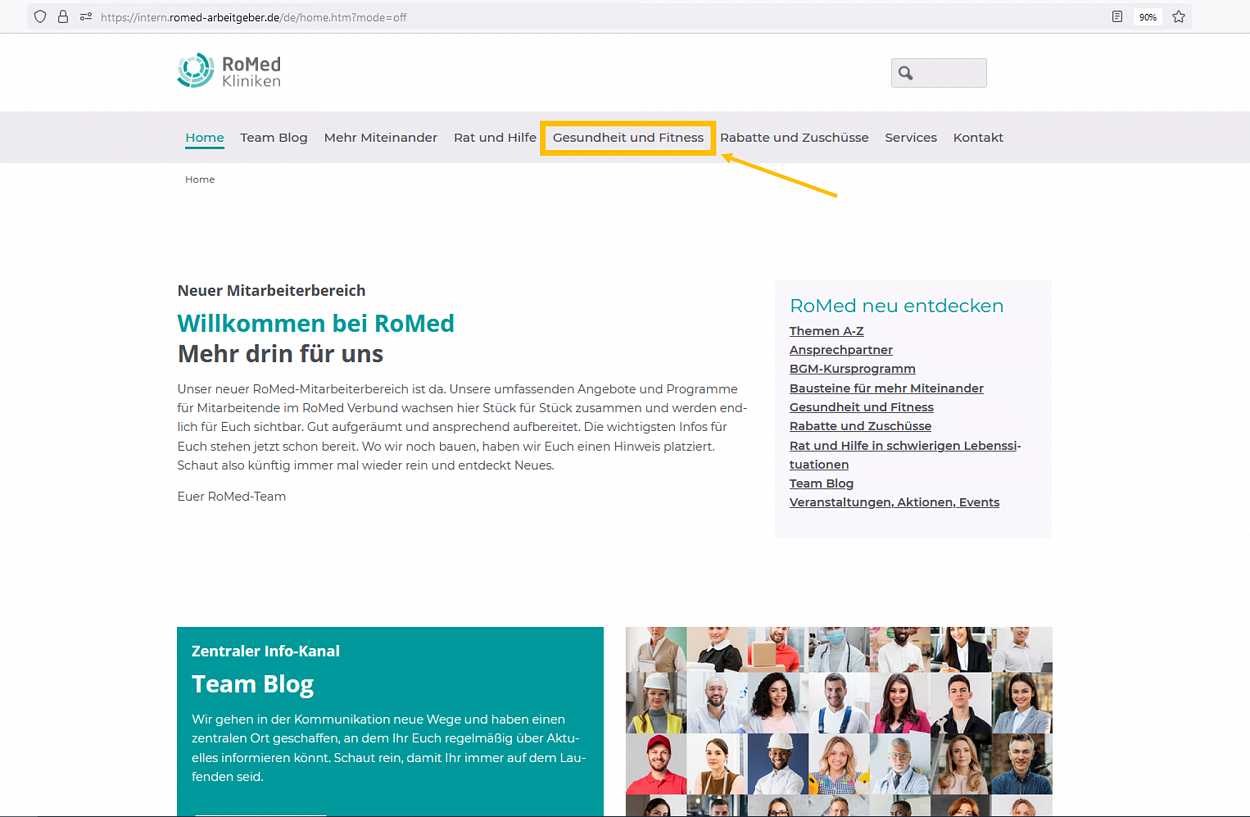Screen dimensions: 1250x817
Task: Open Rat und Hilfe in schwierigen Lebenssituationen
Action: [x=905, y=455]
